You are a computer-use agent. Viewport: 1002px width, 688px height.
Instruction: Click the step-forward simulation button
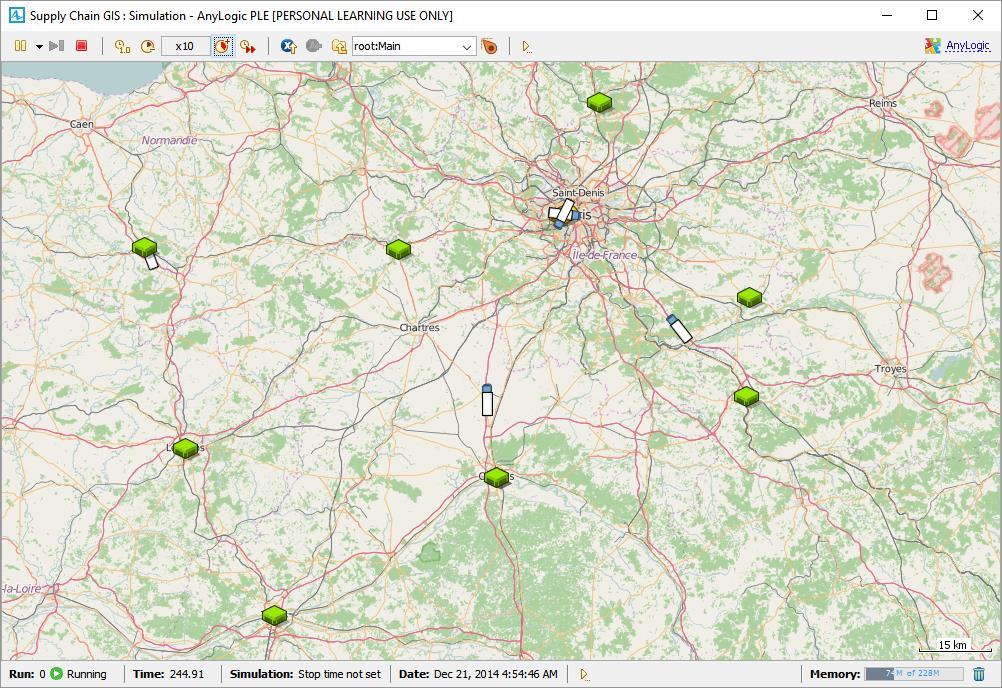57,46
